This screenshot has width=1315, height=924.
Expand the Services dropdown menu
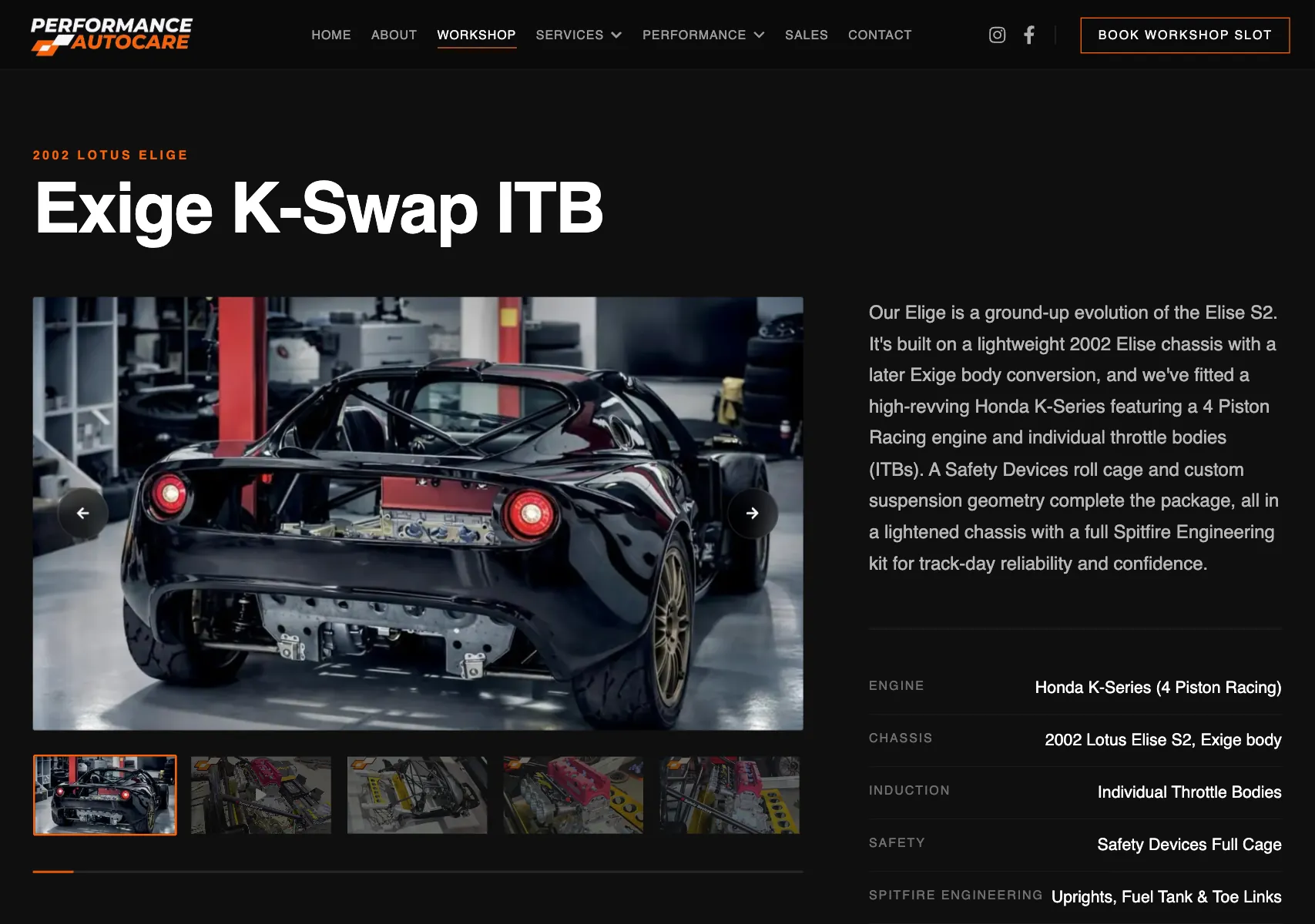coord(579,35)
